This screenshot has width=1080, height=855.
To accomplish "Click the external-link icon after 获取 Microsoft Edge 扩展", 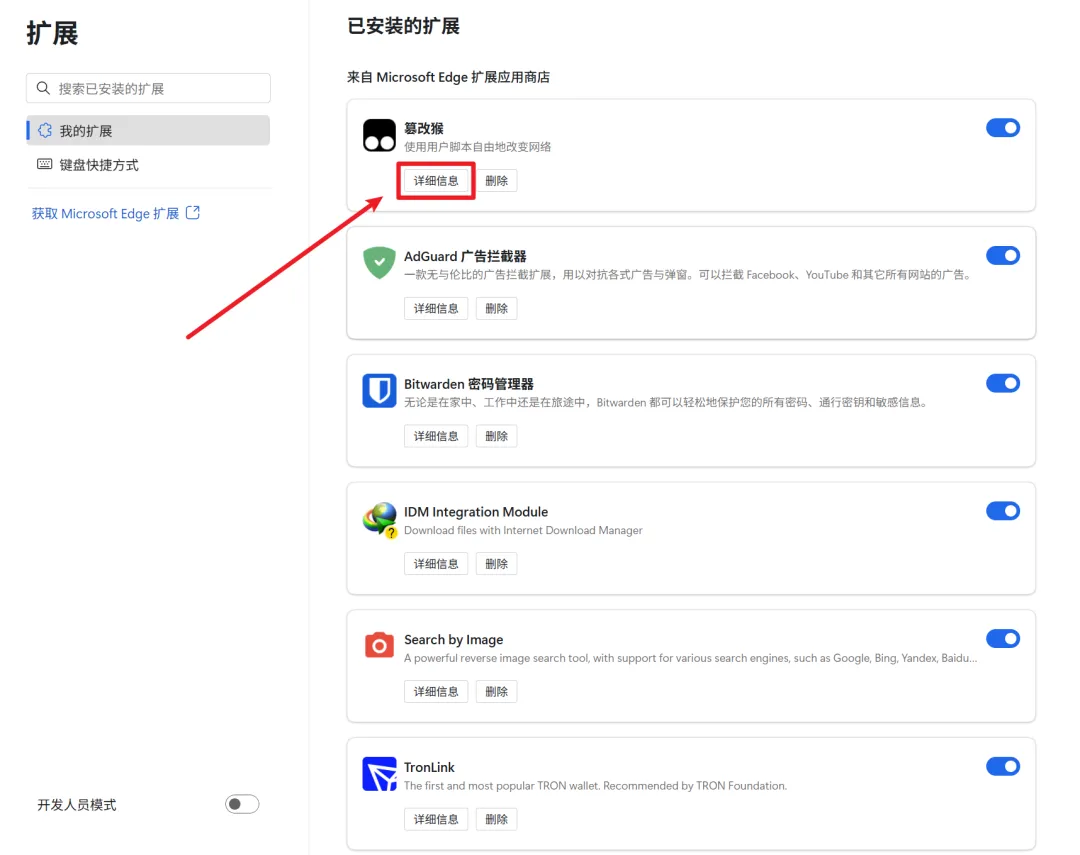I will tap(193, 213).
